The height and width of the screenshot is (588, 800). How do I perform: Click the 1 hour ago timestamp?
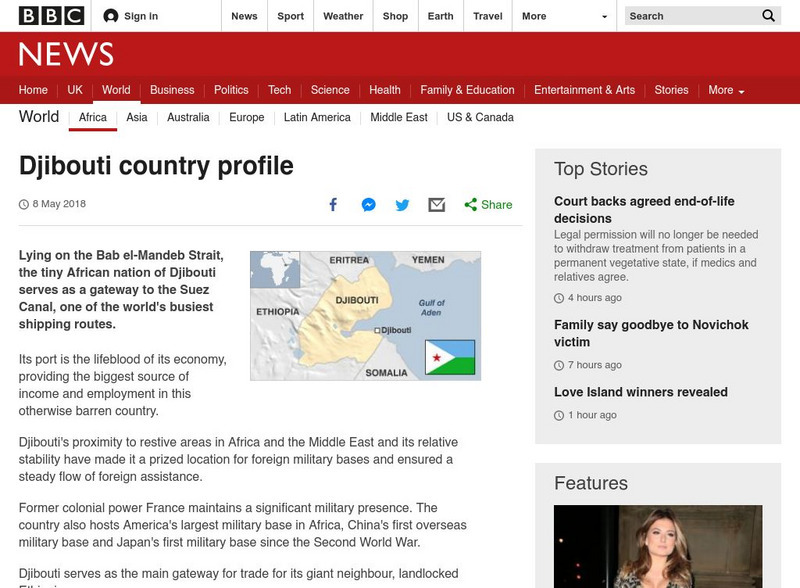click(592, 415)
